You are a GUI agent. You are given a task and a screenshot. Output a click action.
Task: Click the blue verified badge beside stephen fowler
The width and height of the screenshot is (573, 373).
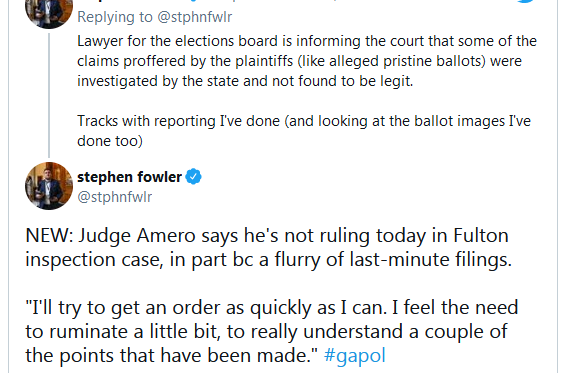click(193, 177)
